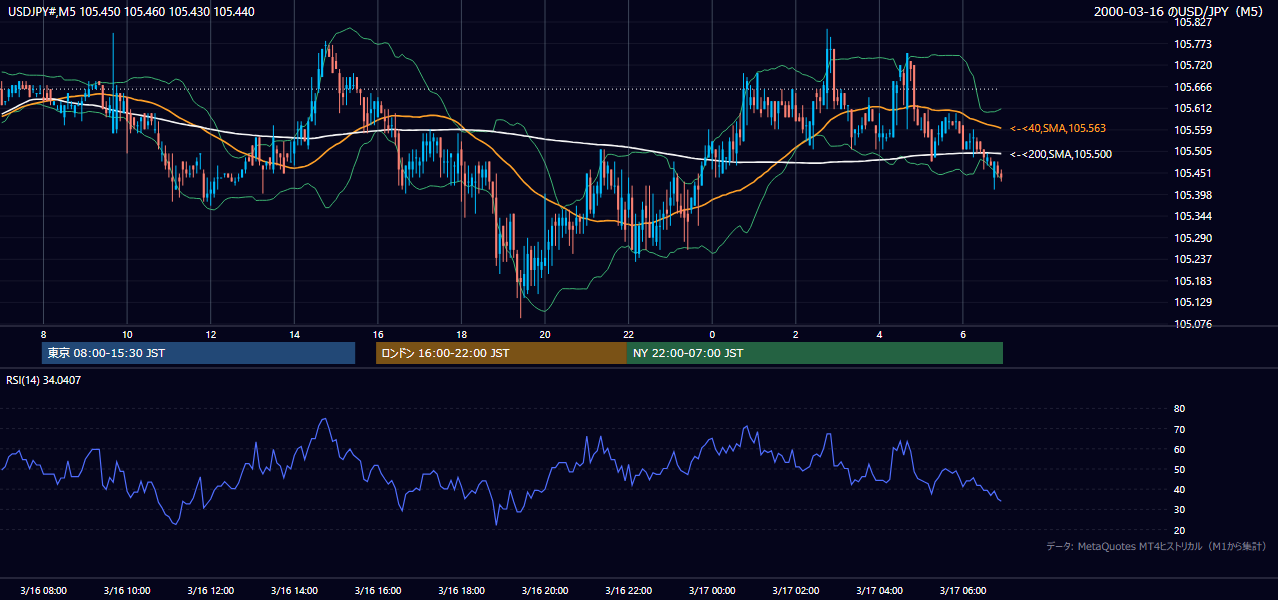Click price level 105.076 on axis

1195,324
